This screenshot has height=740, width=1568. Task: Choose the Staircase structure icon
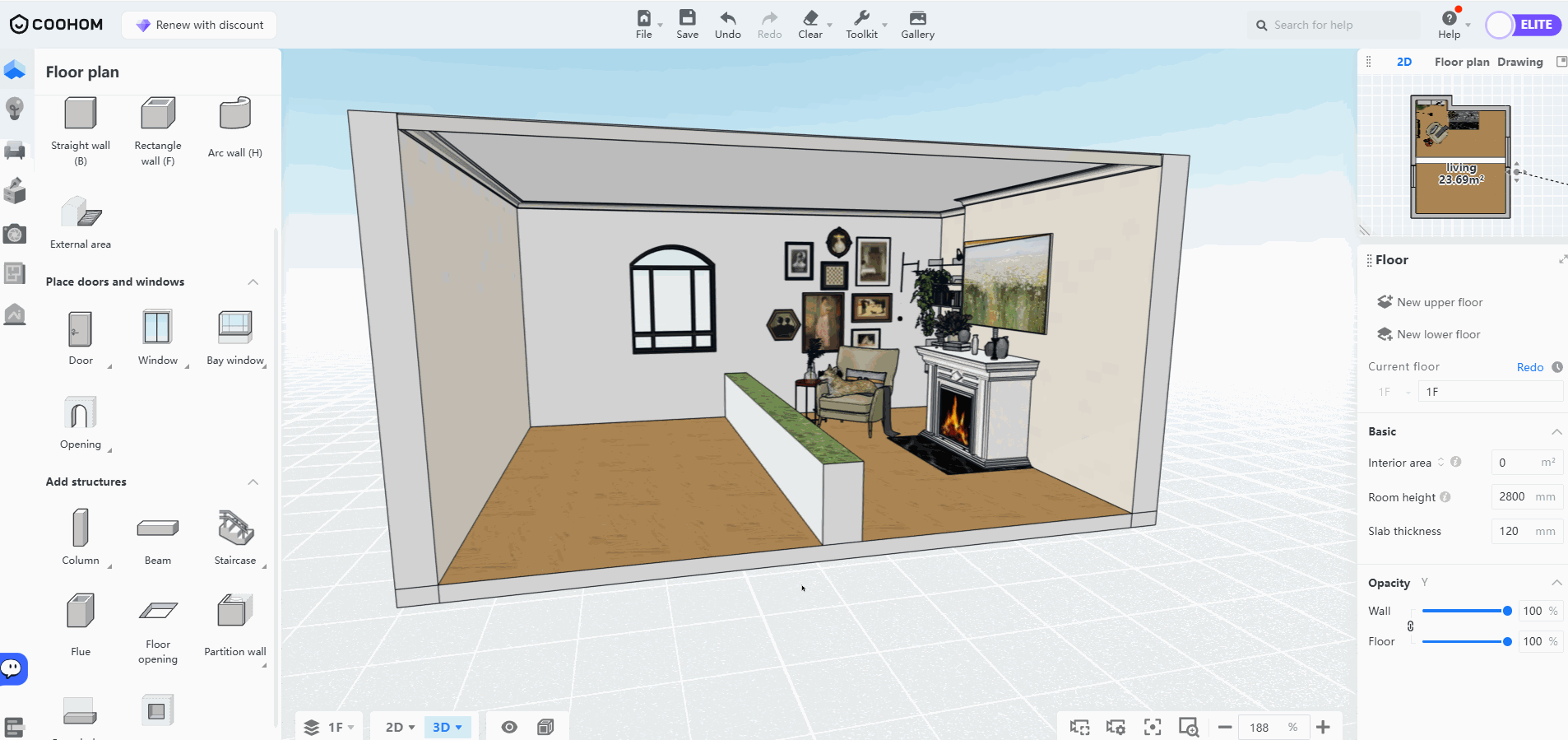(x=235, y=528)
